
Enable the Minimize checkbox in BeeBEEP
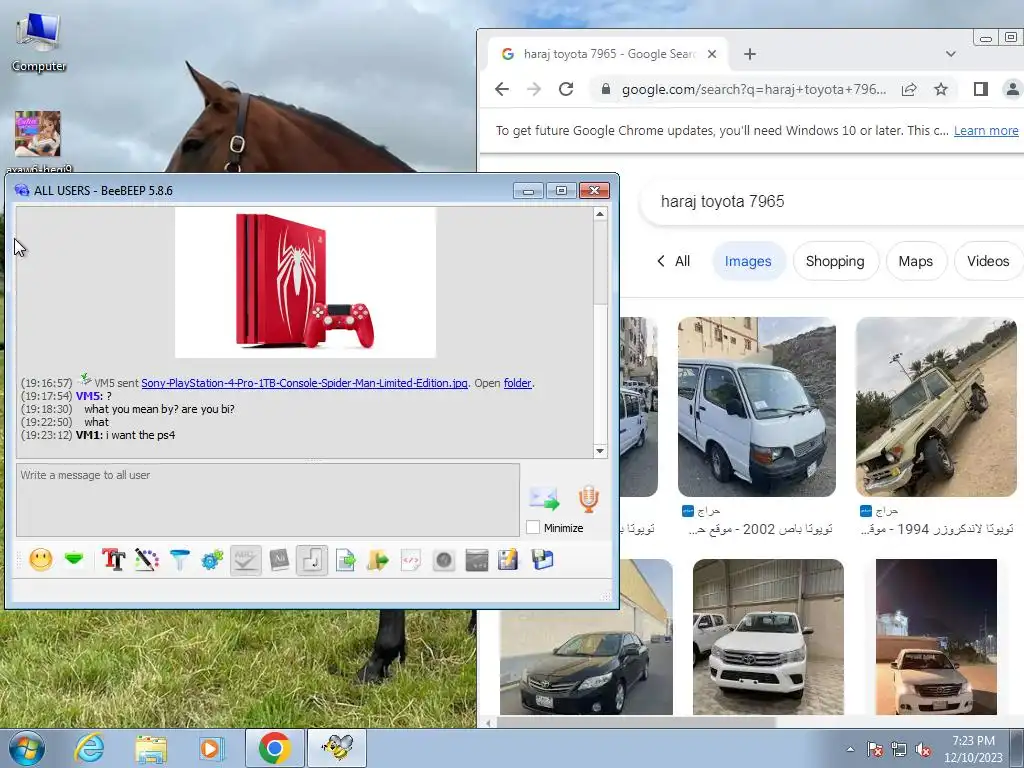coord(533,528)
